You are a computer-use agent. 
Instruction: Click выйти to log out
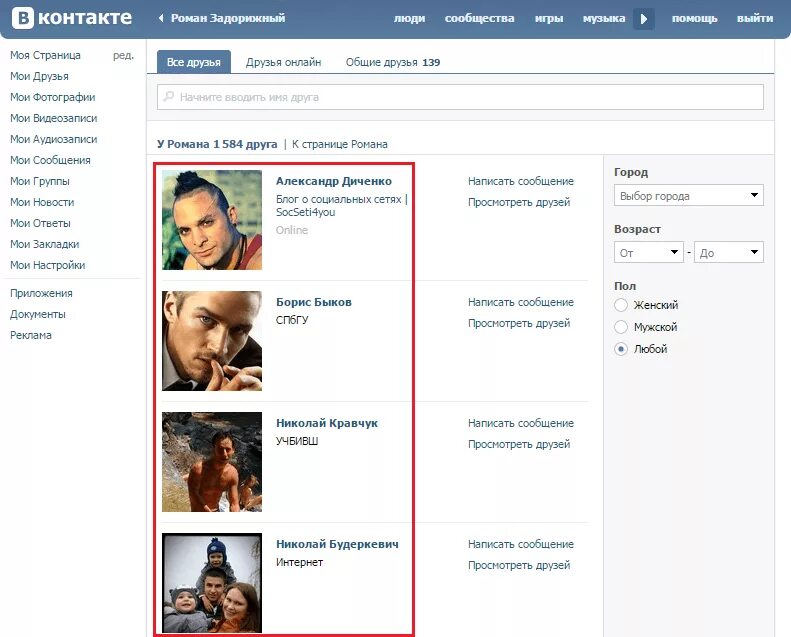click(x=755, y=19)
